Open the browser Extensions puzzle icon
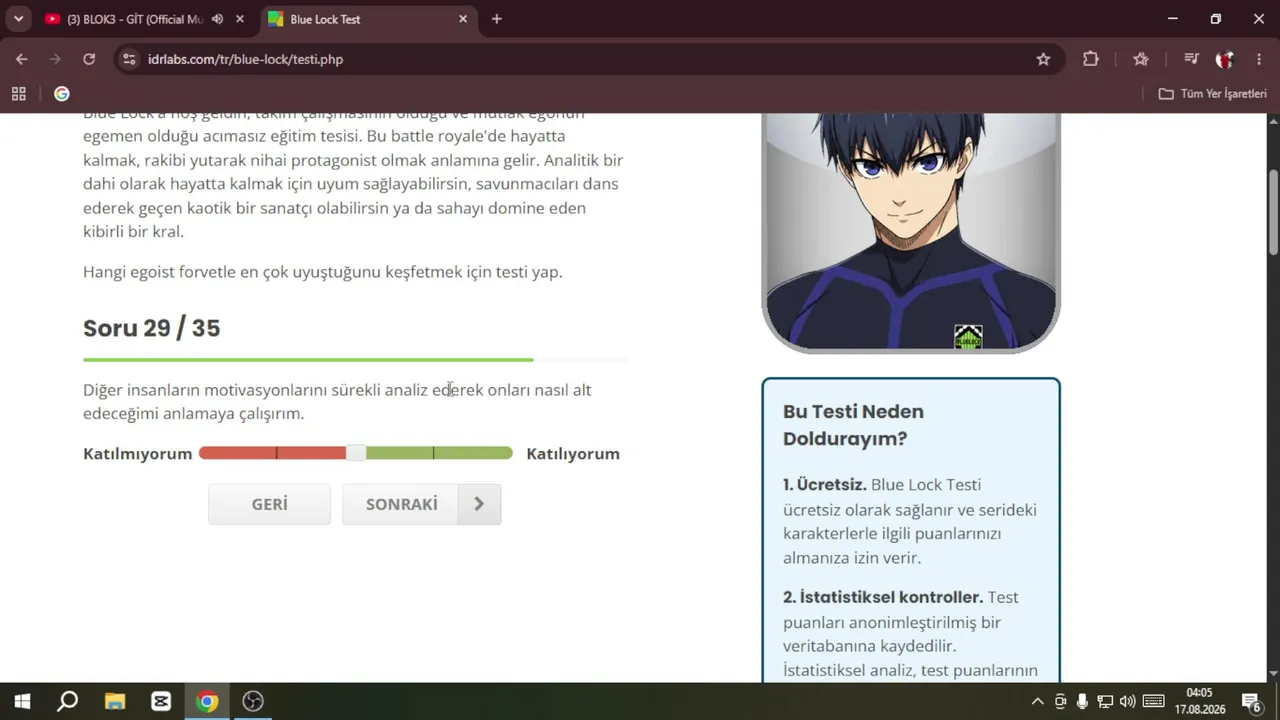The width and height of the screenshot is (1280, 720). pyautogui.click(x=1091, y=59)
